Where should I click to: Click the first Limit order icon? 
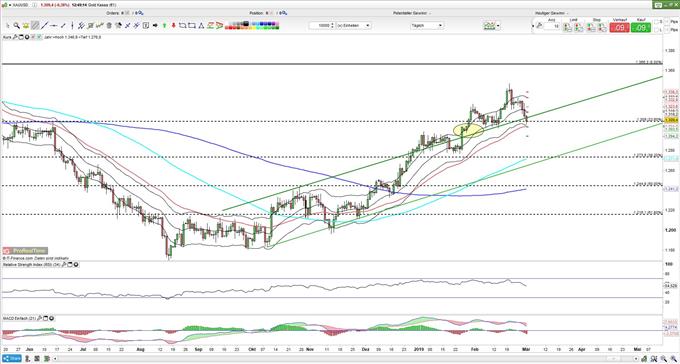[x=567, y=27]
